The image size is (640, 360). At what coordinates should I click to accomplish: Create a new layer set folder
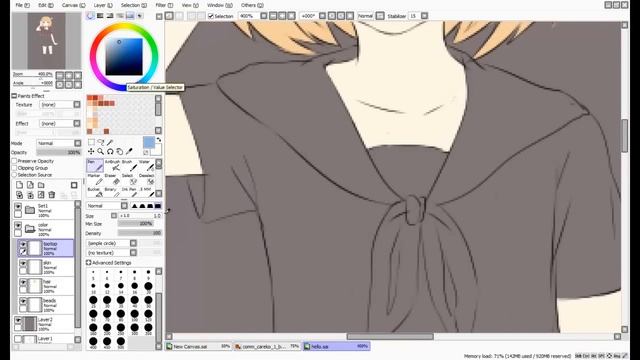(x=41, y=185)
